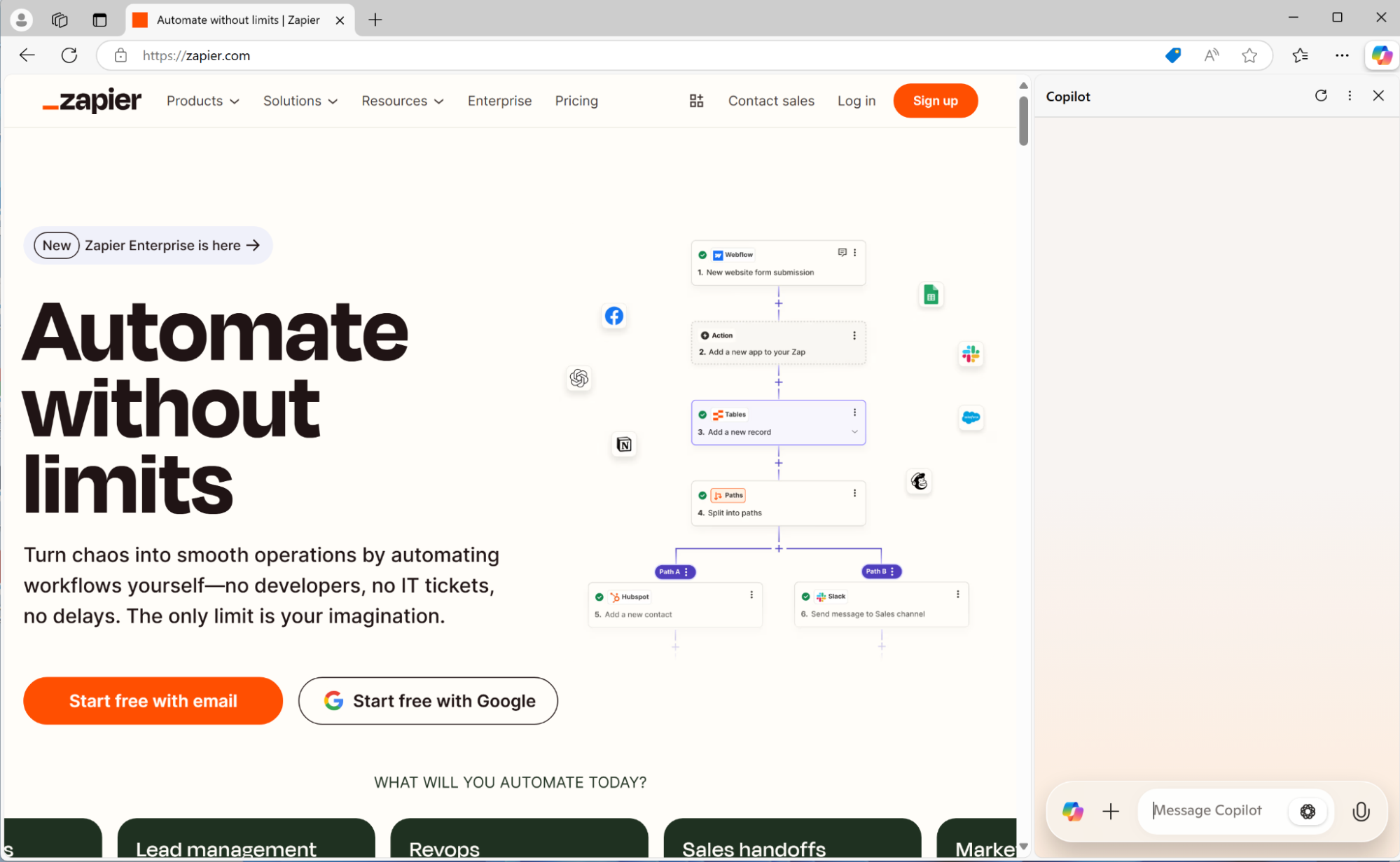This screenshot has width=1400, height=862.
Task: Click the OpenAI icon in the workflow area
Action: 578,379
